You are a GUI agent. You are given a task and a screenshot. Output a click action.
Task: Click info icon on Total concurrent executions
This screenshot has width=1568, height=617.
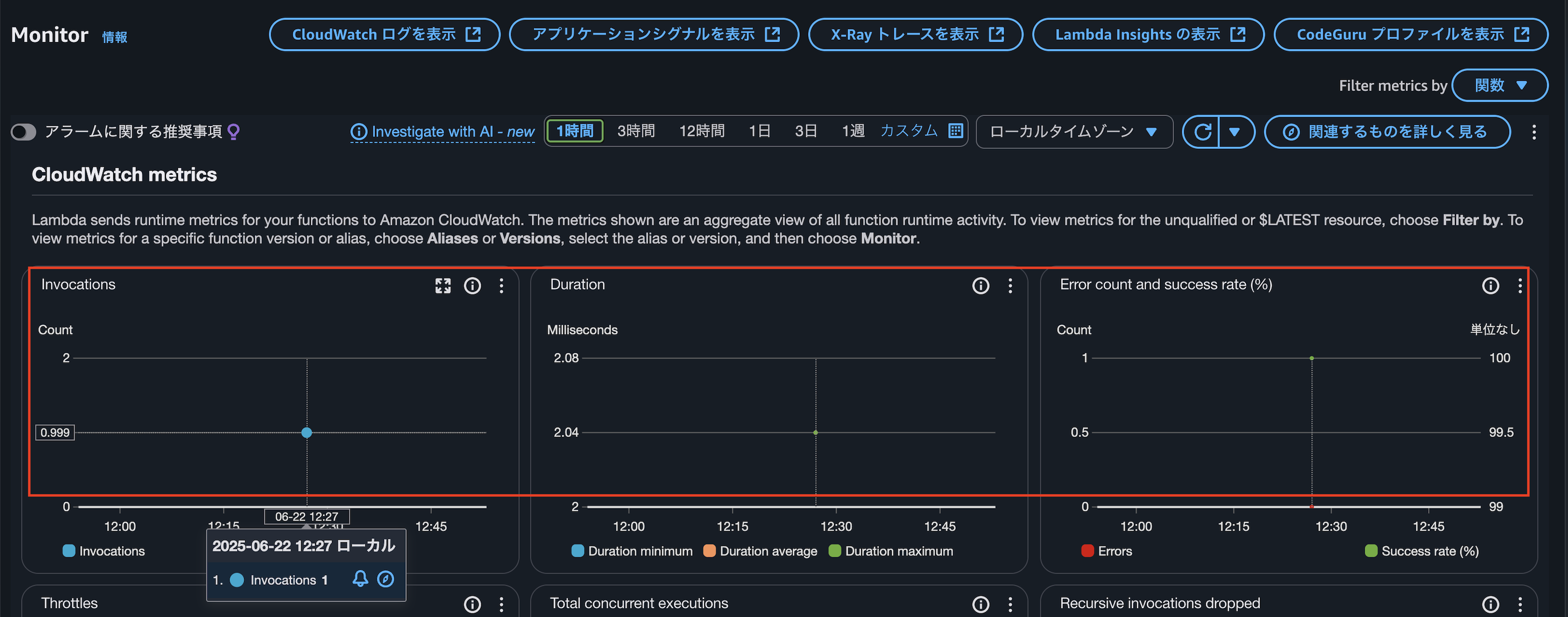[980, 604]
